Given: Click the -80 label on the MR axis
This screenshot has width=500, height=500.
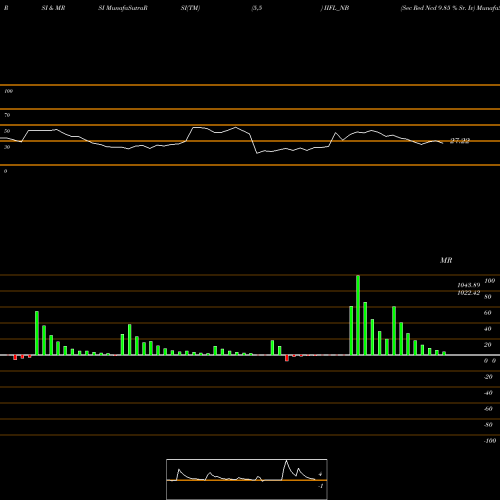Looking at the screenshot, I should (x=488, y=425).
